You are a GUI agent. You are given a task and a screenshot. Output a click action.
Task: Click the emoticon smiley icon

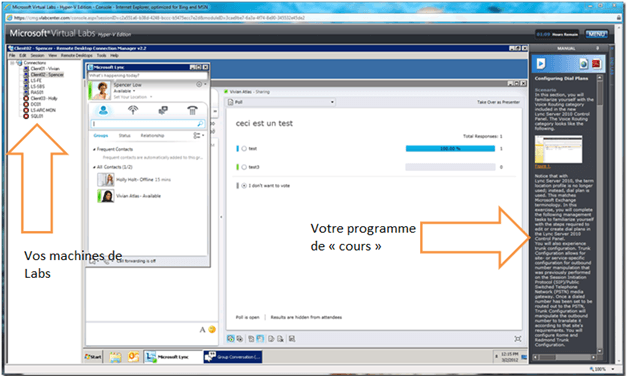click(212, 329)
